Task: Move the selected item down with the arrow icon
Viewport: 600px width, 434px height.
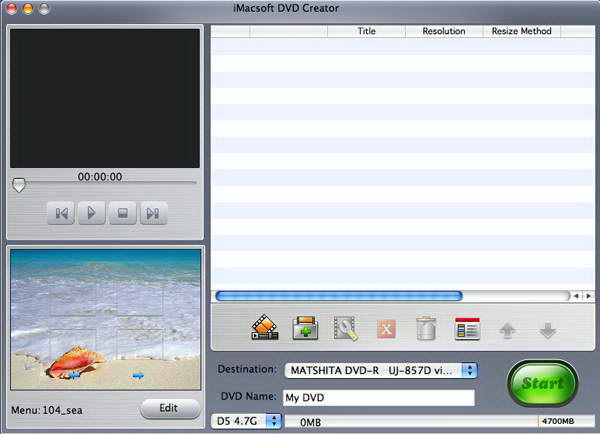Action: (x=548, y=331)
